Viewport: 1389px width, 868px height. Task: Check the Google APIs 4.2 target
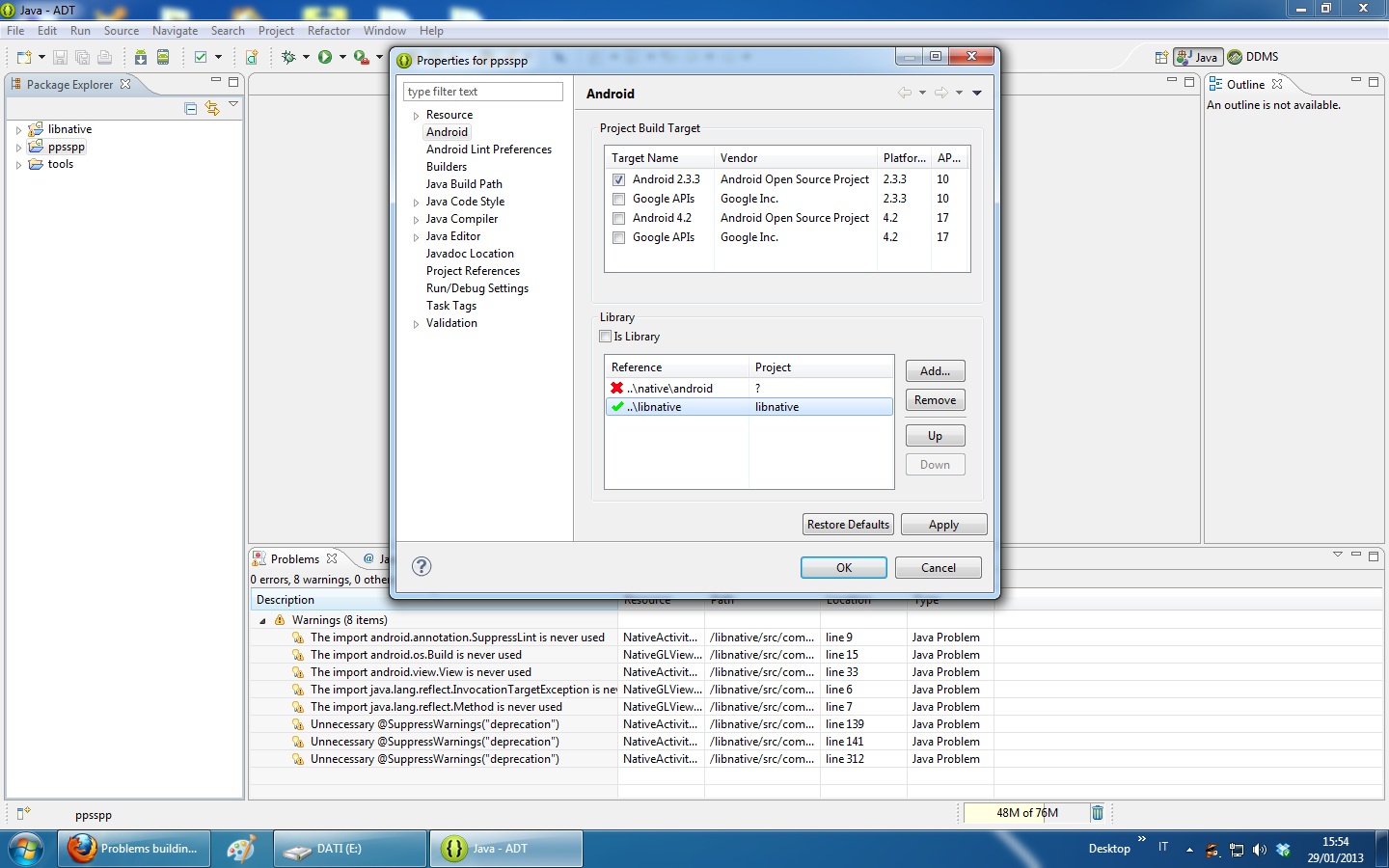click(618, 237)
